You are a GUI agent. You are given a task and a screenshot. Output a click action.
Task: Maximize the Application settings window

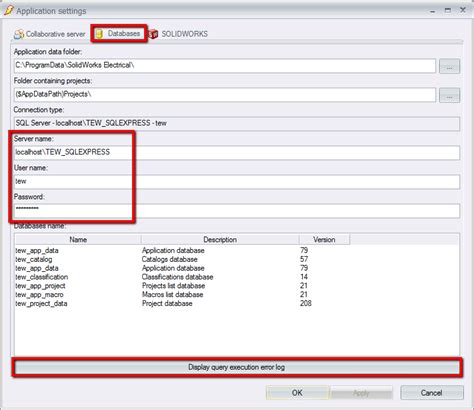448,10
